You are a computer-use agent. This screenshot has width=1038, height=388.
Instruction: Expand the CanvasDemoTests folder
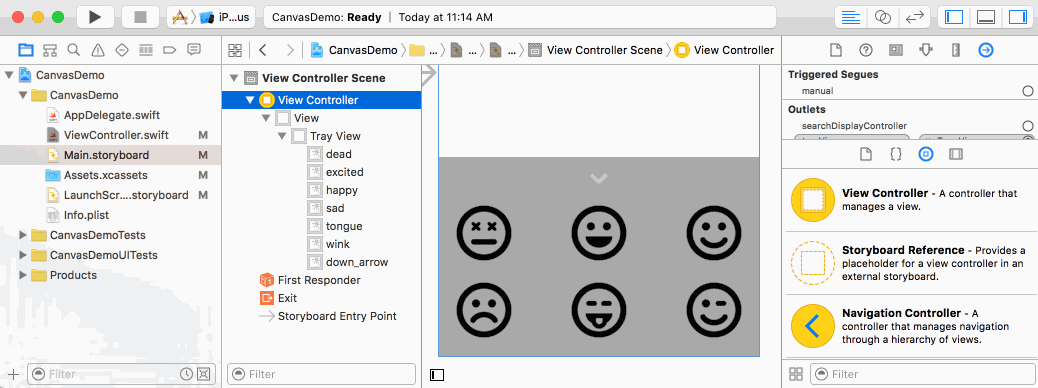coord(24,235)
